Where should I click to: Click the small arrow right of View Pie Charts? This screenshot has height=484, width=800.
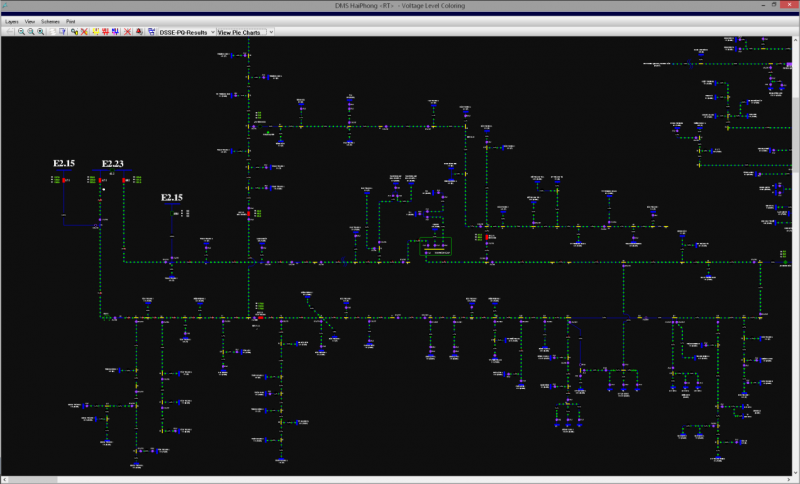click(x=271, y=32)
